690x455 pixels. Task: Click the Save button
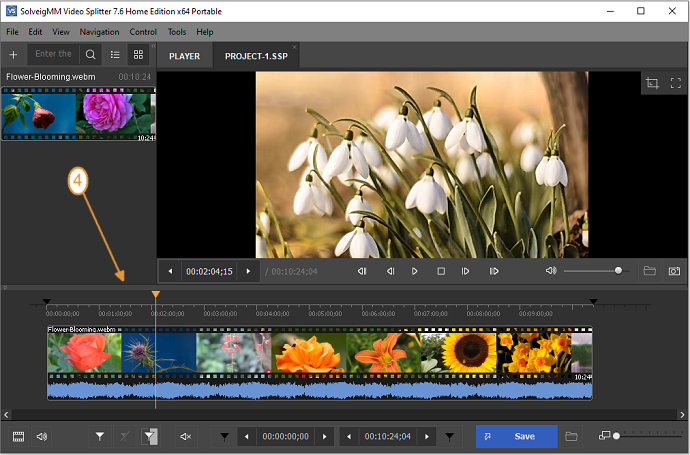coord(517,437)
